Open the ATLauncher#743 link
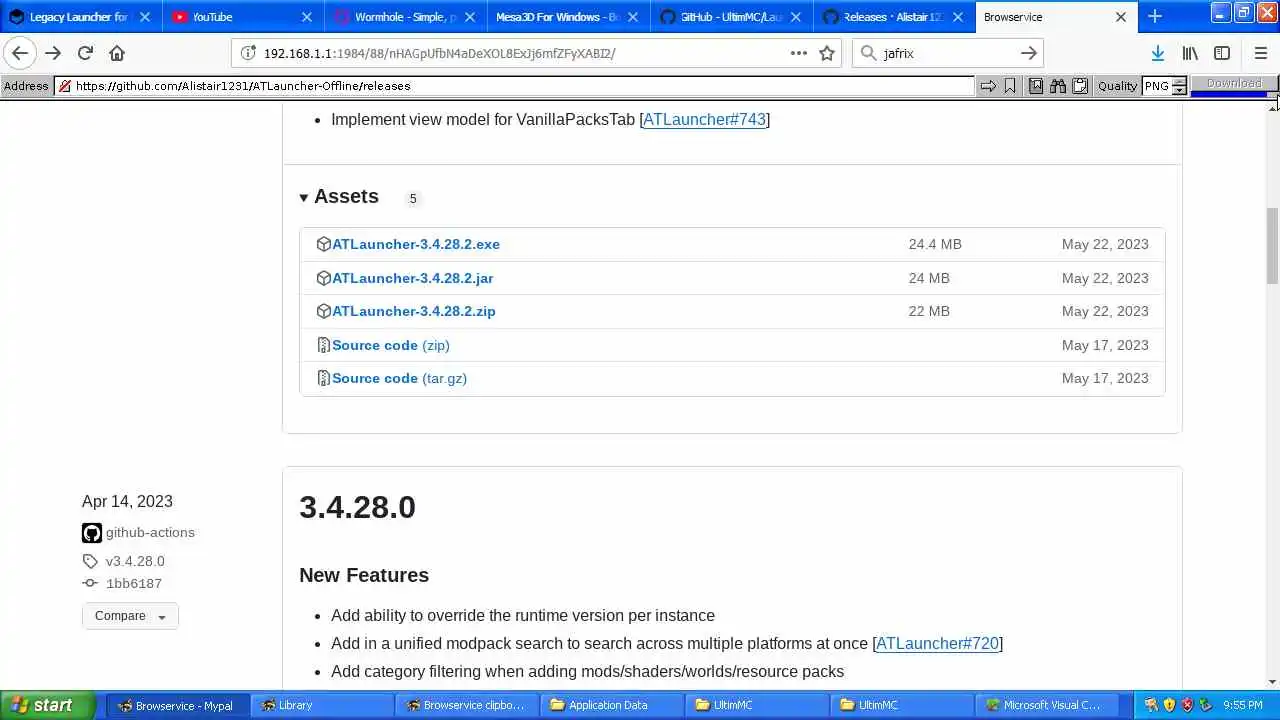The height and width of the screenshot is (720, 1280). [704, 119]
